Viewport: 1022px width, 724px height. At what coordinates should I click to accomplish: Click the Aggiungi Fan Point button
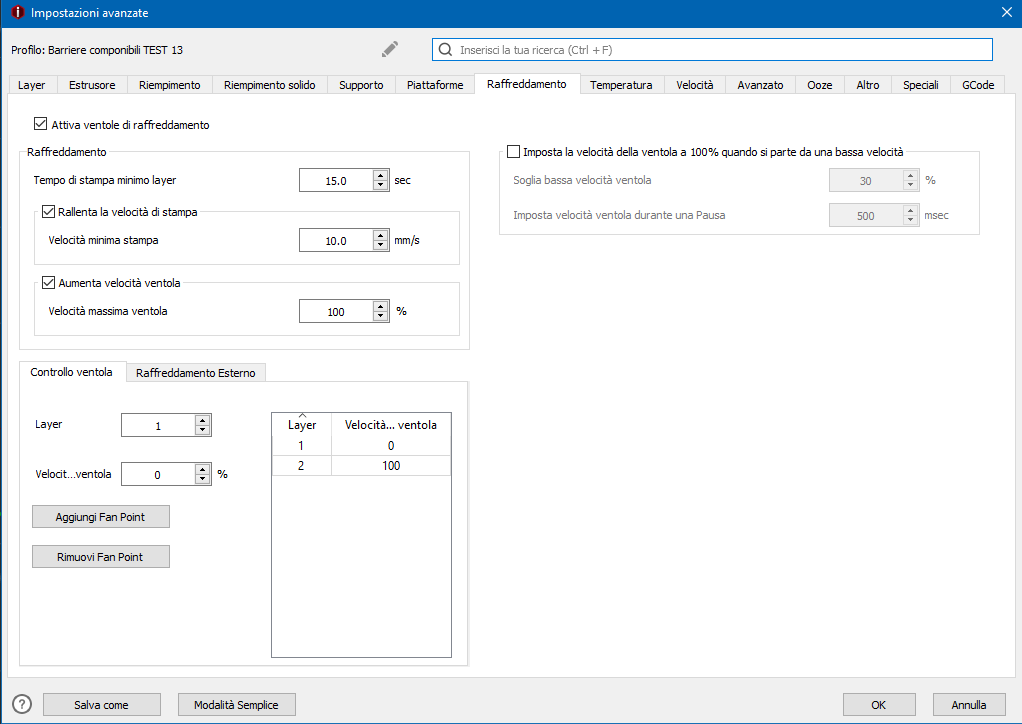[101, 516]
